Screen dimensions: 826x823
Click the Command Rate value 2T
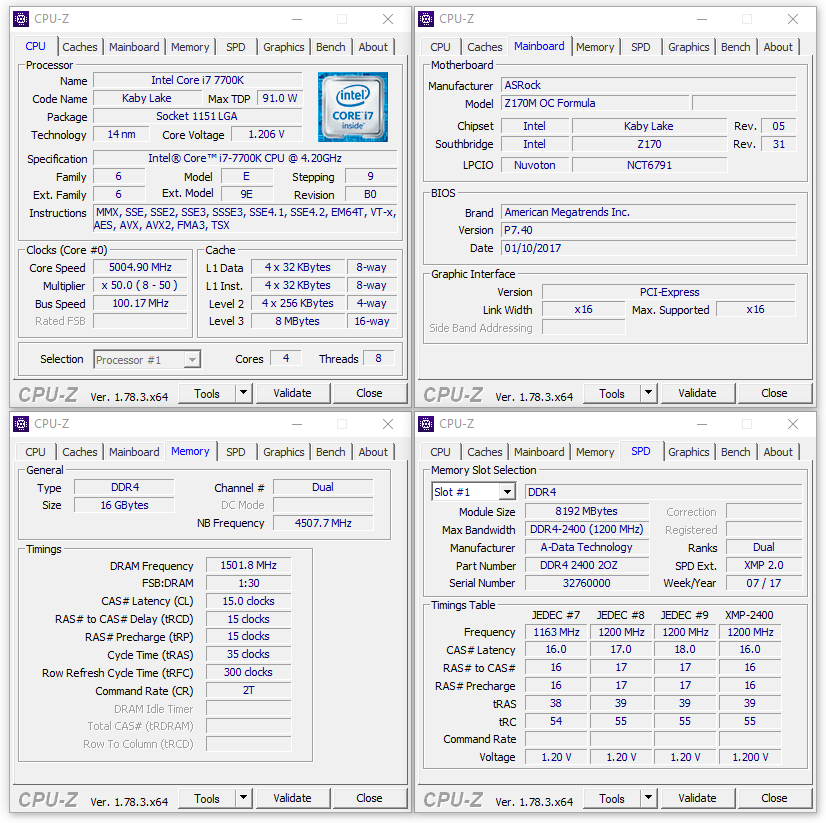[249, 690]
